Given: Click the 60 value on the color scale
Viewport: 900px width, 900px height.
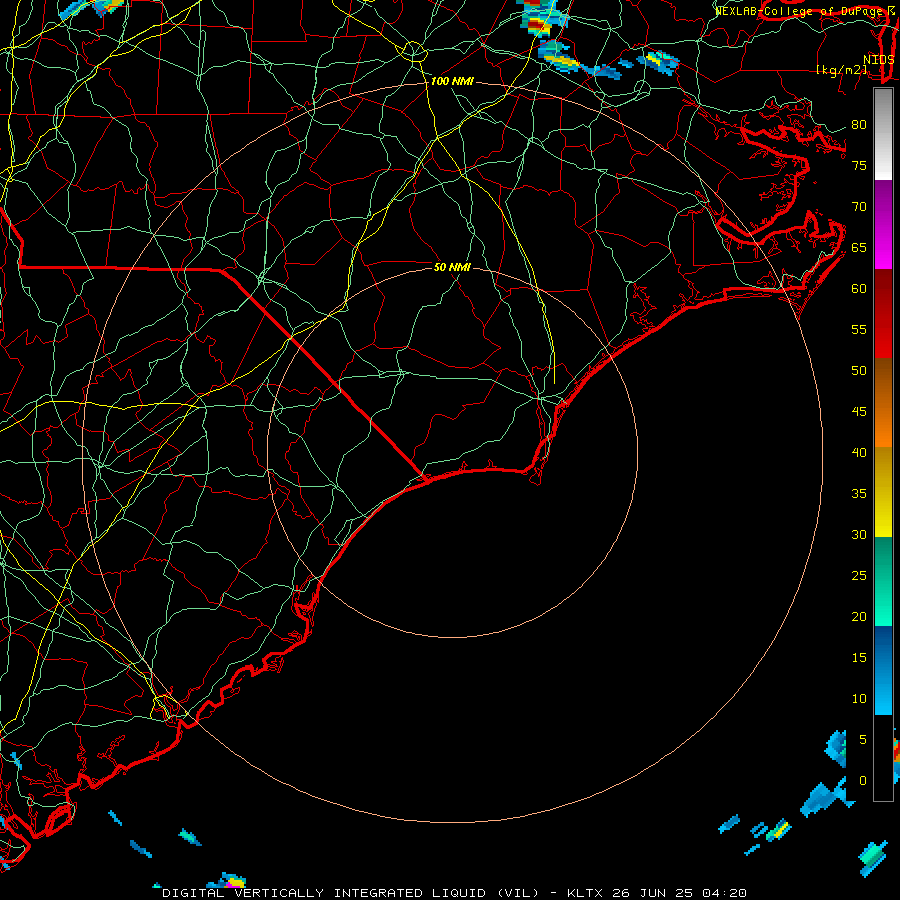Looking at the screenshot, I should [x=859, y=289].
